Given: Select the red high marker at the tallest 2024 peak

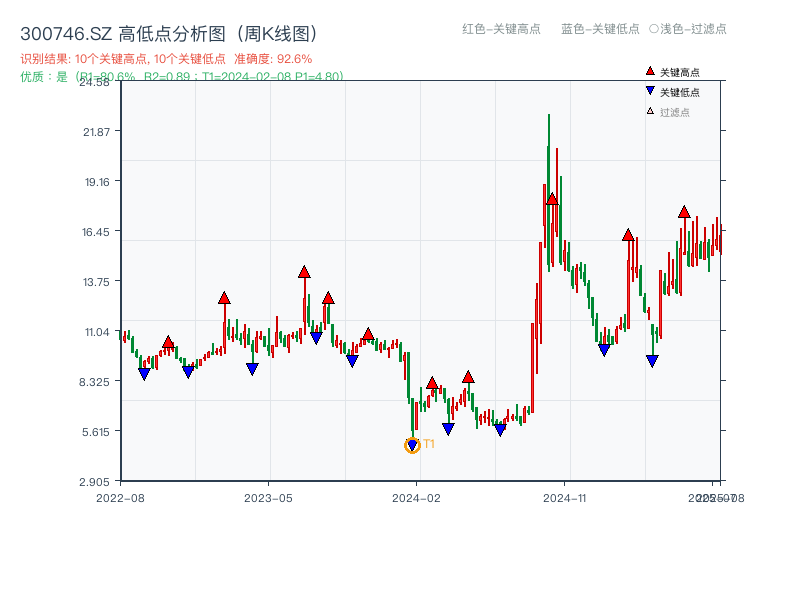Looking at the screenshot, I should pos(550,198).
